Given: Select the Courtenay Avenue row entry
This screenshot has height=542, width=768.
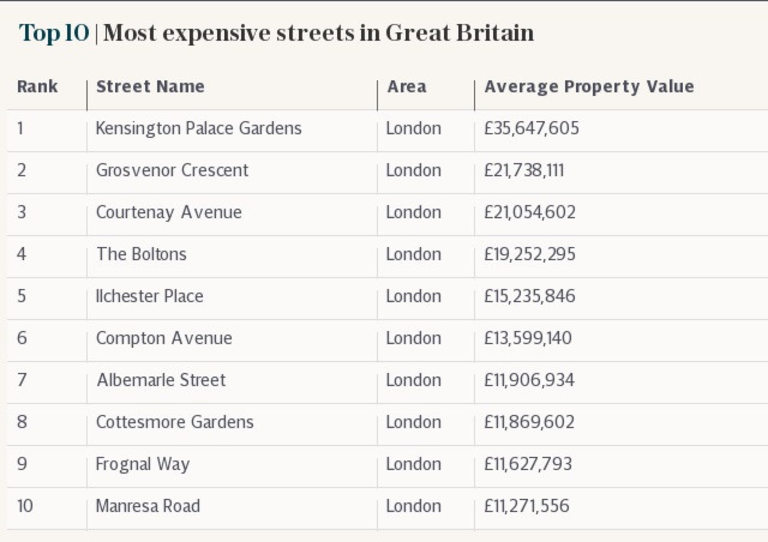Looking at the screenshot, I should (x=168, y=213).
